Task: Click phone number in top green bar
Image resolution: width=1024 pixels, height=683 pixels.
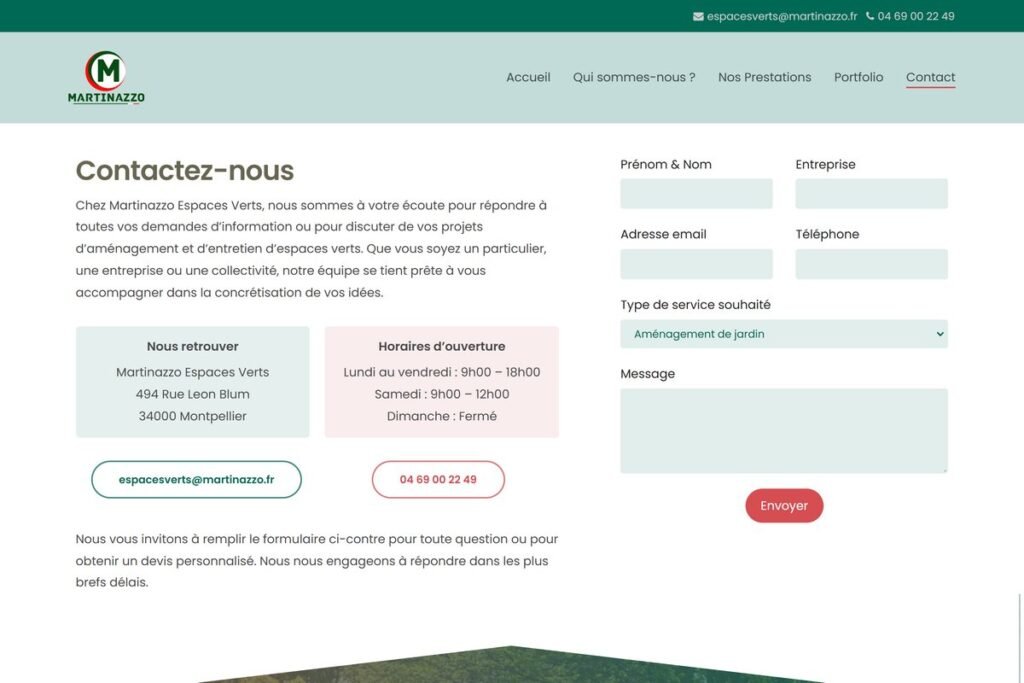Action: tap(916, 16)
